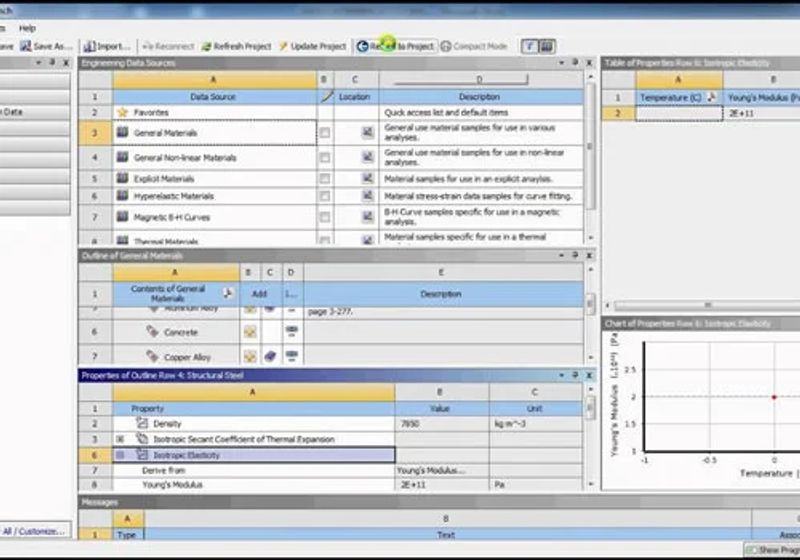Expand the Isotropic Secant Coefficient row
This screenshot has height=560, width=800.
click(x=120, y=439)
